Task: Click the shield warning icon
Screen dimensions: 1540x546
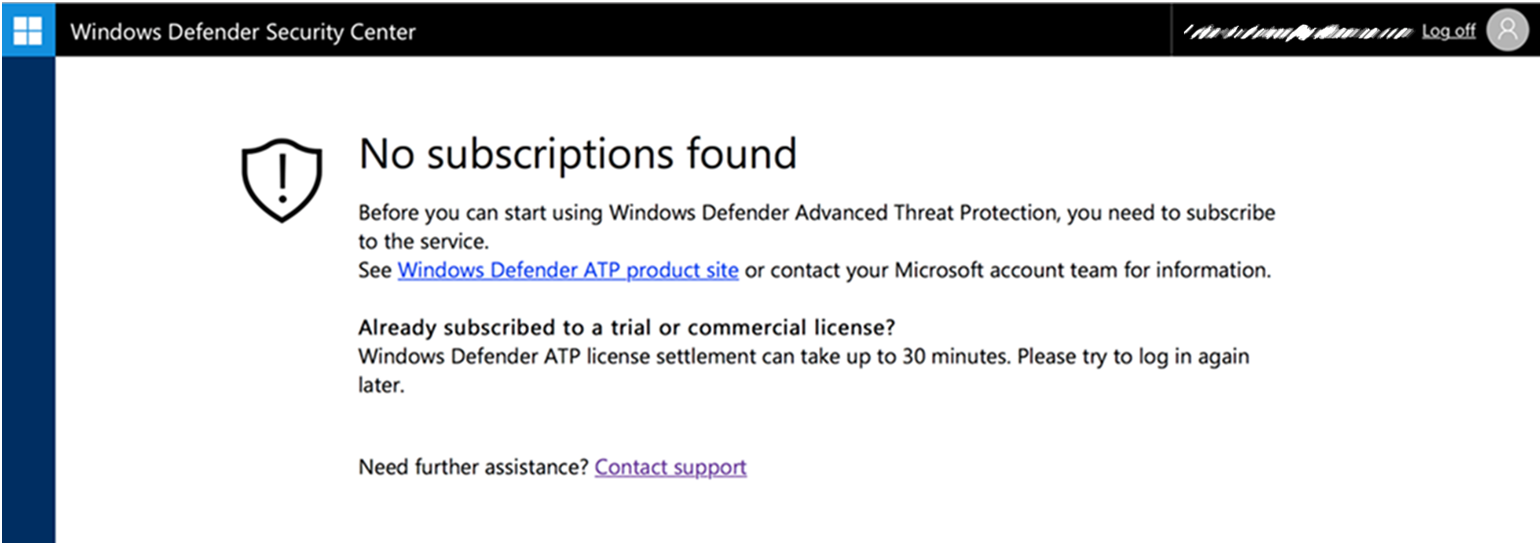Action: (x=282, y=180)
